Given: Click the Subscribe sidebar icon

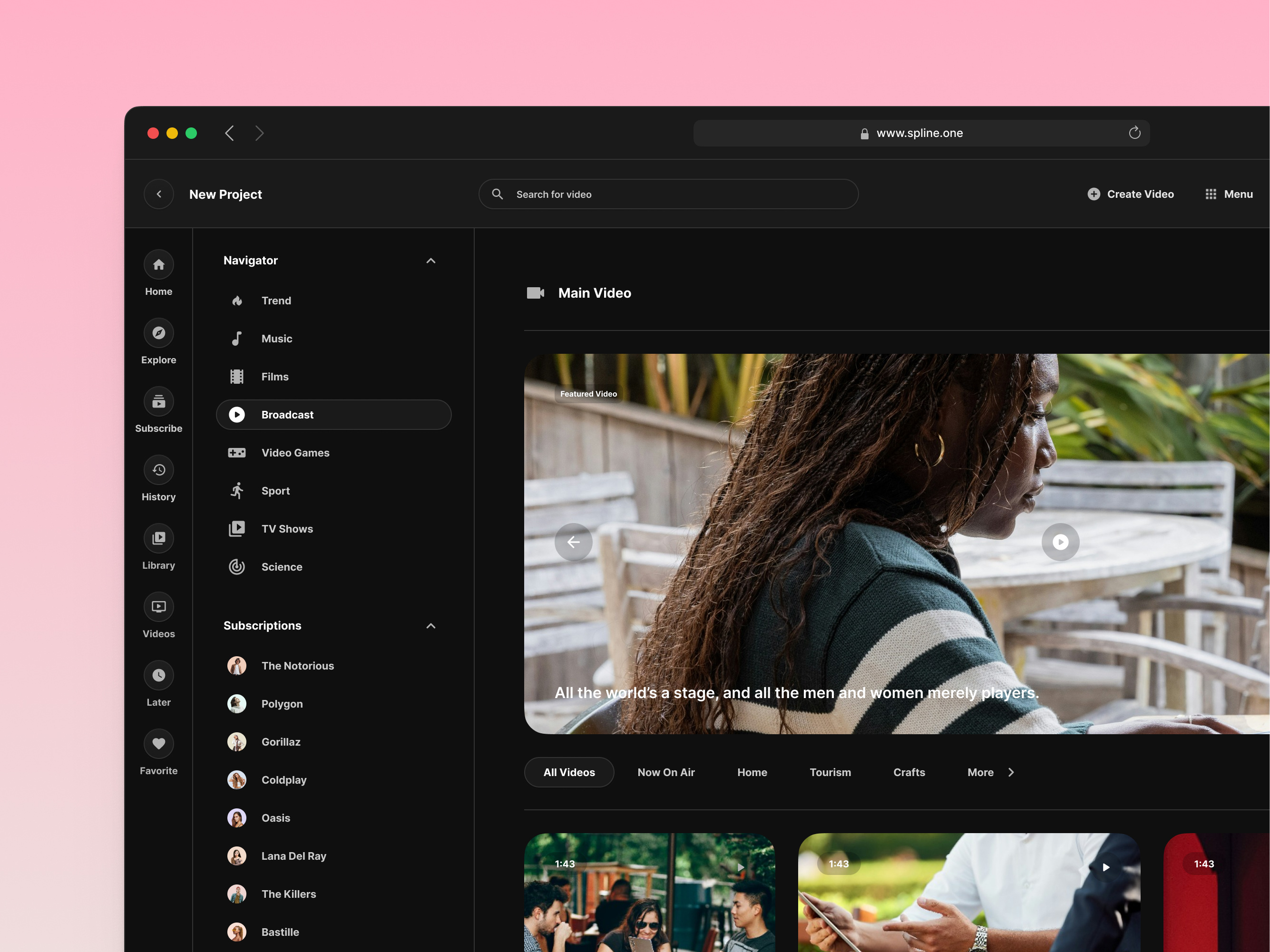Looking at the screenshot, I should pos(158,402).
